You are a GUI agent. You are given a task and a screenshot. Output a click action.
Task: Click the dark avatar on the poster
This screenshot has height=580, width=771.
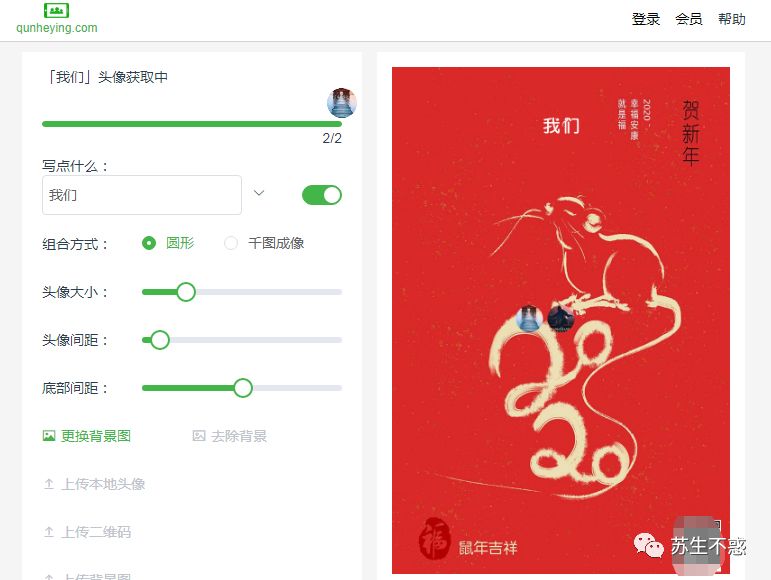pos(561,319)
